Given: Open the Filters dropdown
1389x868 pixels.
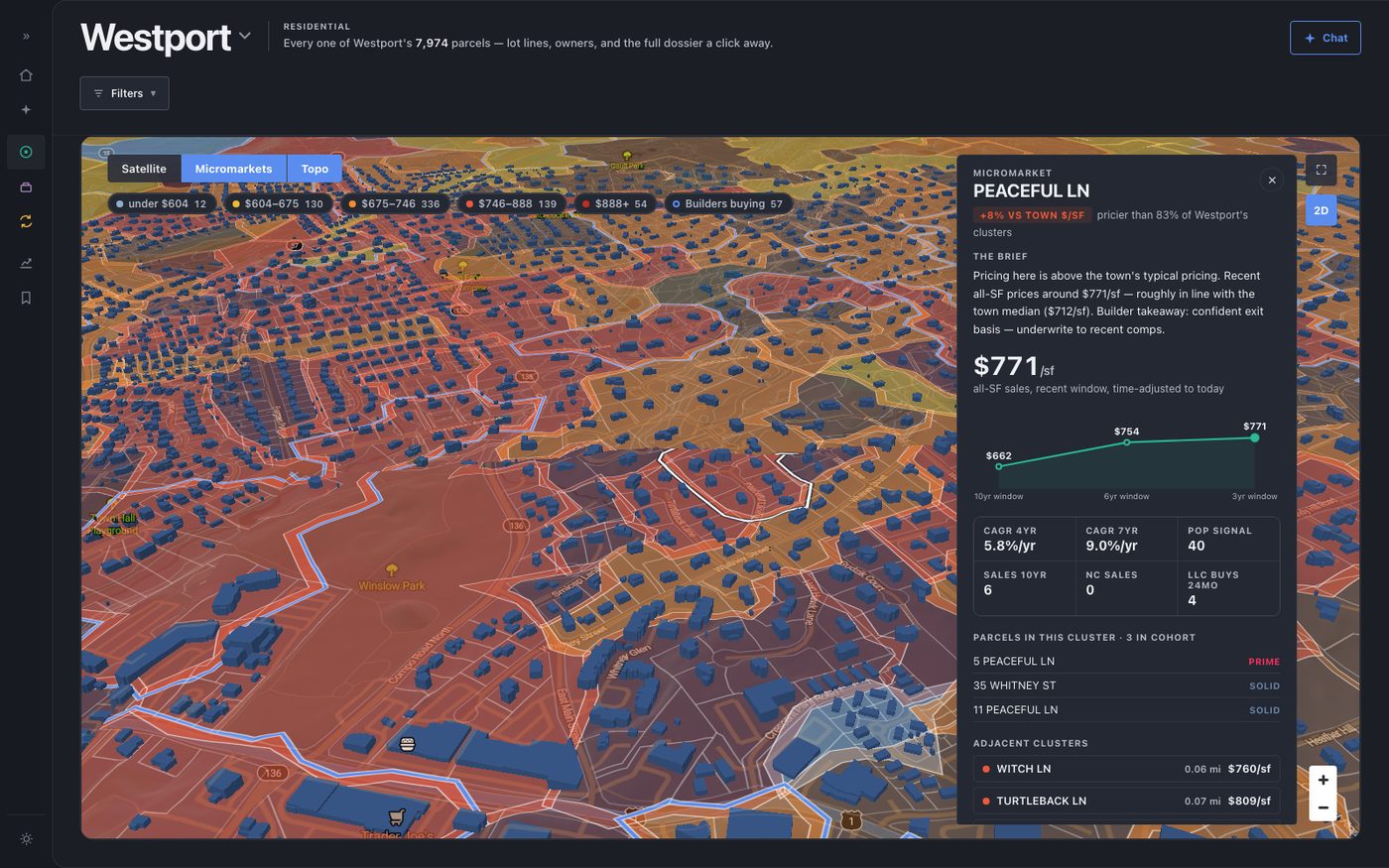Looking at the screenshot, I should [x=124, y=93].
